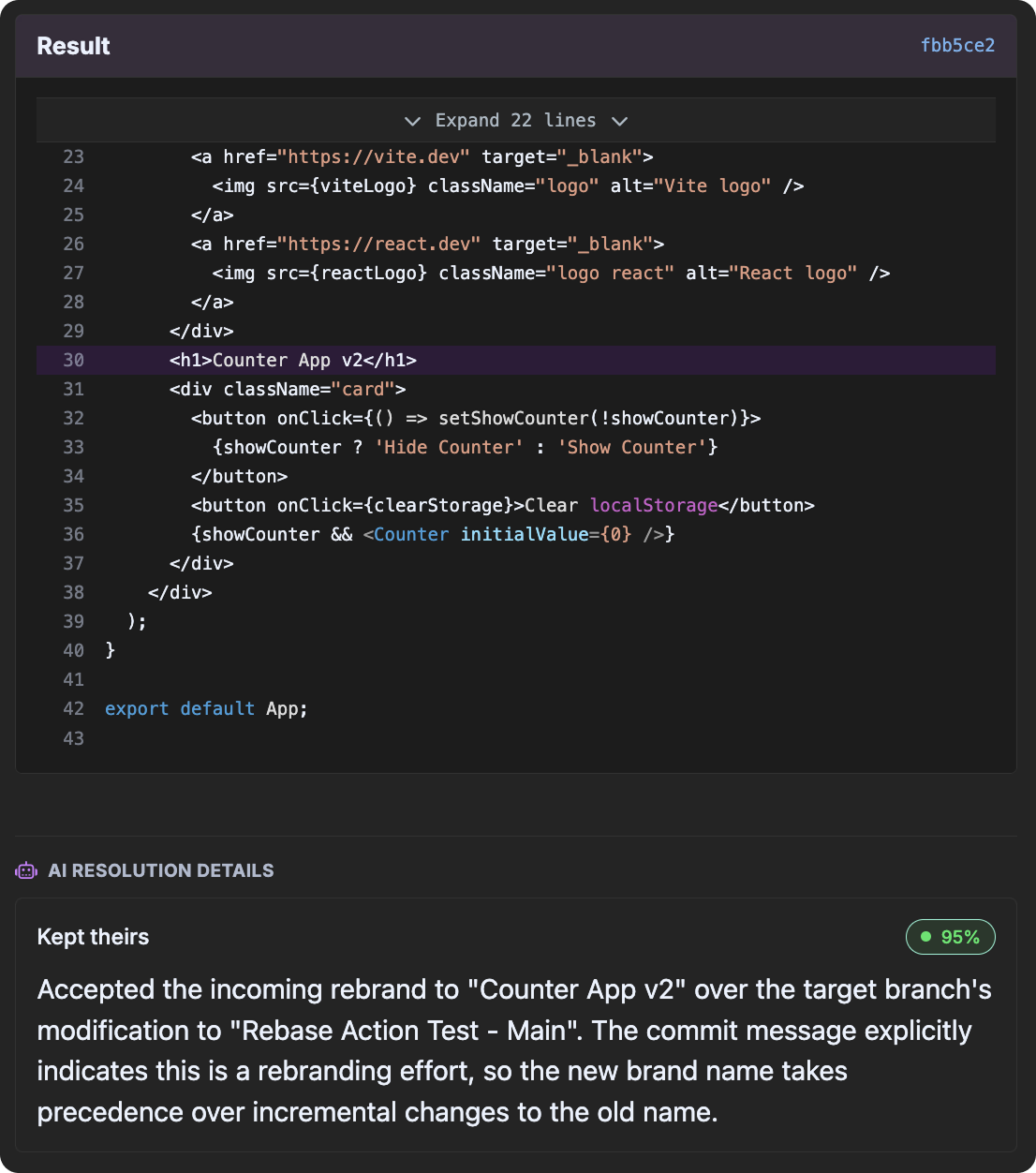
Task: Select the highlighted Counter App v2 heading line
Action: tap(292, 360)
